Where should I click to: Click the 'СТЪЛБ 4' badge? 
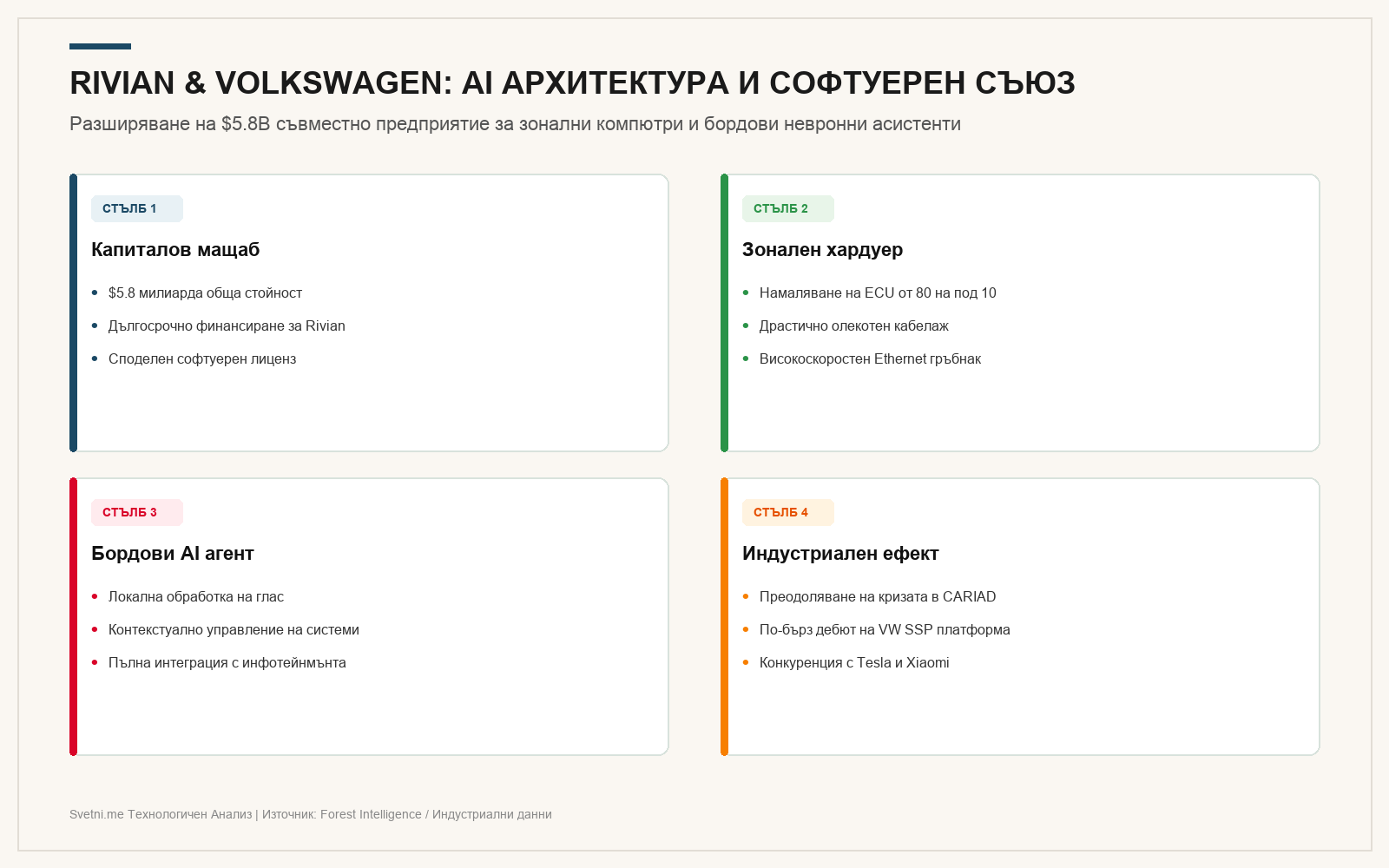(788, 512)
